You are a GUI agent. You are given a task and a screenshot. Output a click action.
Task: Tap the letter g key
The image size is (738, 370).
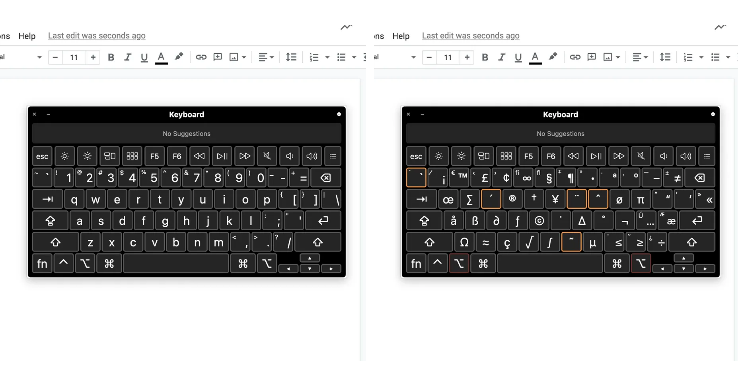point(165,220)
